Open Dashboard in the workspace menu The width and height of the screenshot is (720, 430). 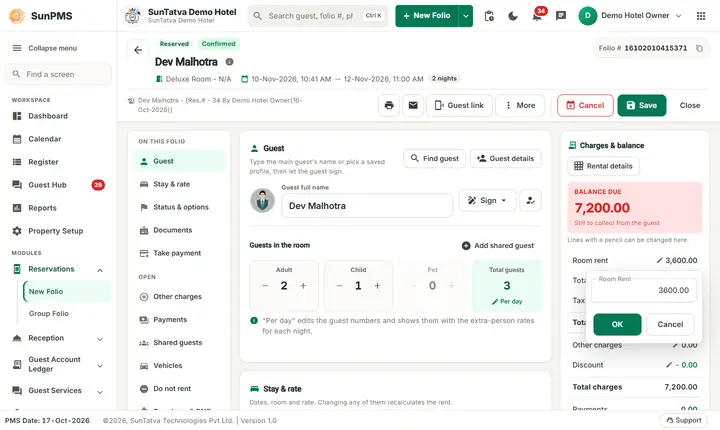tap(58, 116)
